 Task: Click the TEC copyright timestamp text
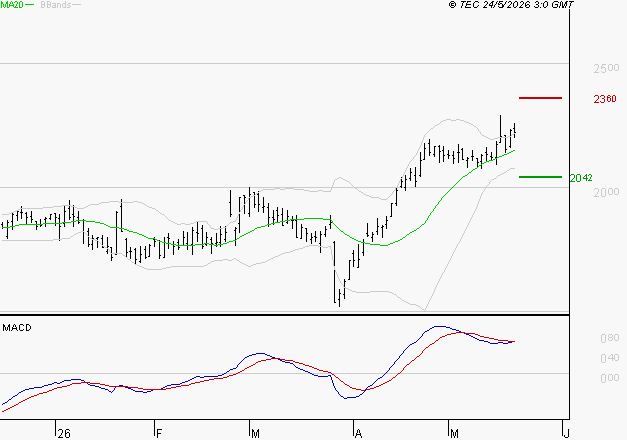pos(511,5)
